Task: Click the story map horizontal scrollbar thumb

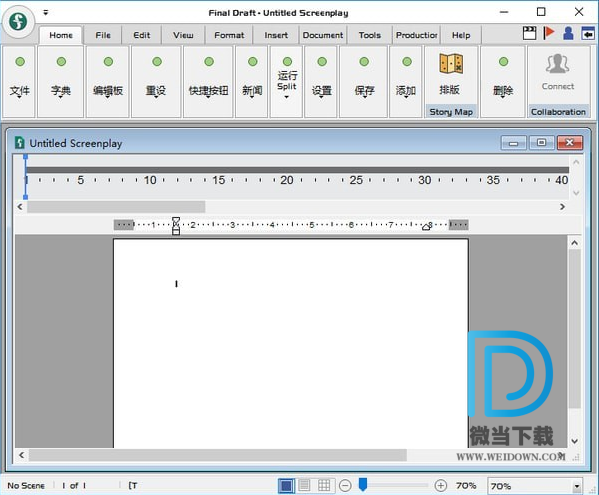Action: click(116, 207)
